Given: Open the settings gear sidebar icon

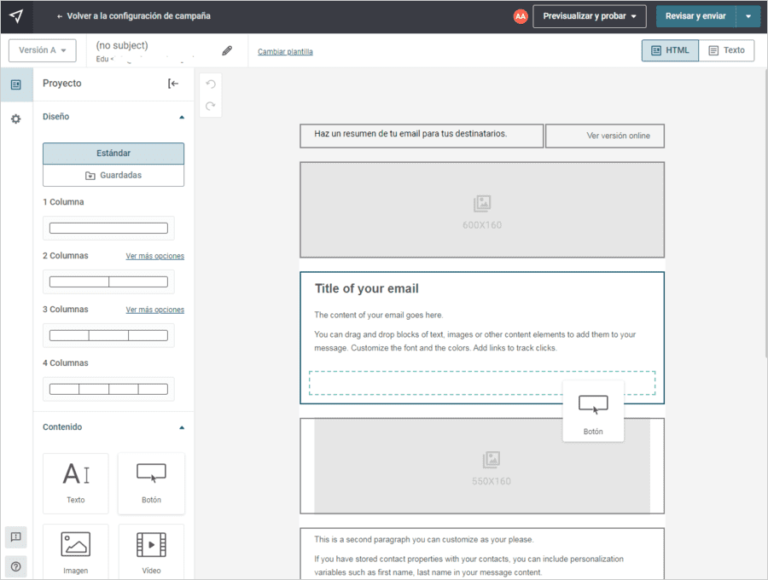Looking at the screenshot, I should [x=16, y=119].
